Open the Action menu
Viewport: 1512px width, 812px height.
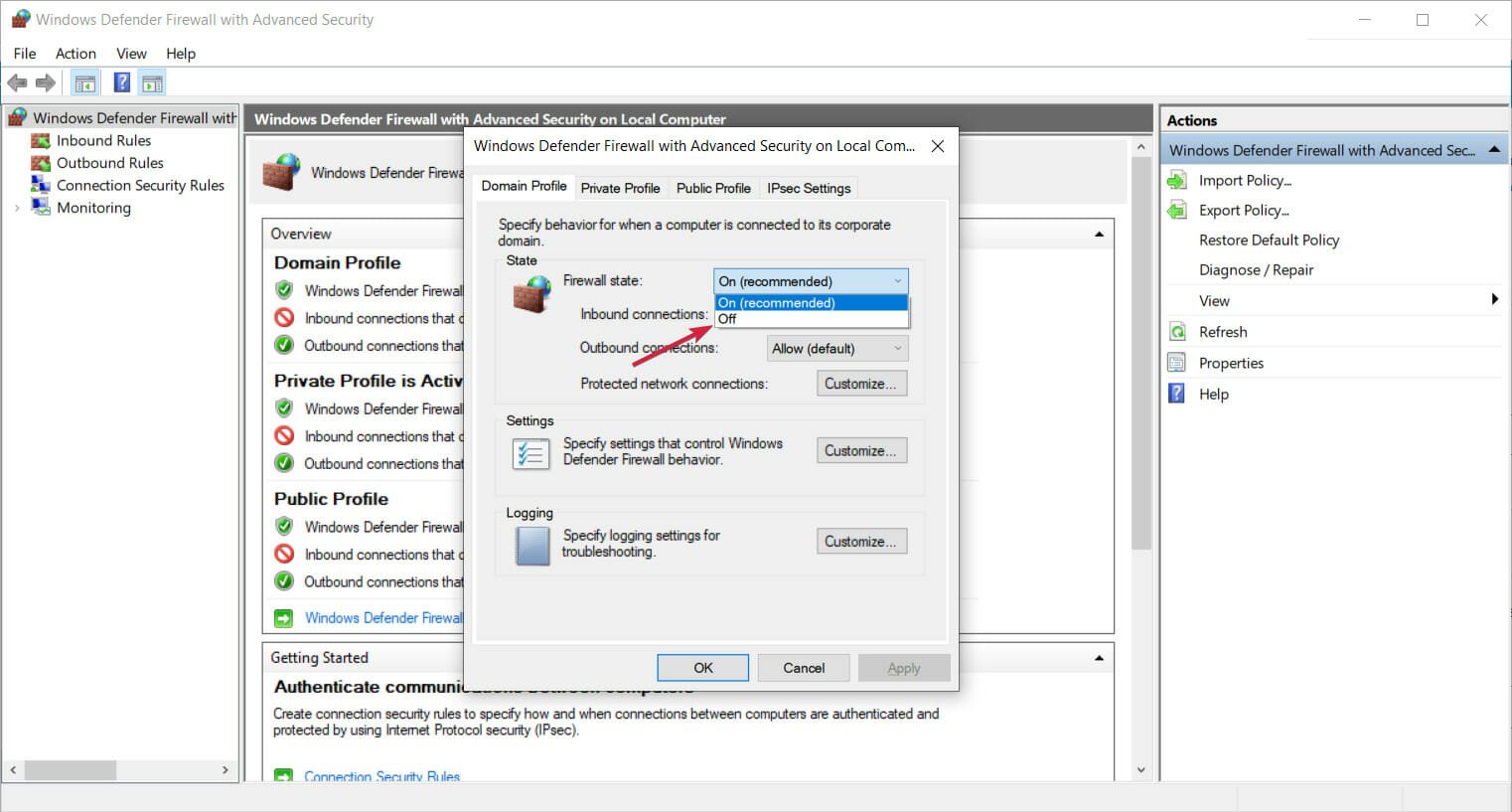point(76,54)
